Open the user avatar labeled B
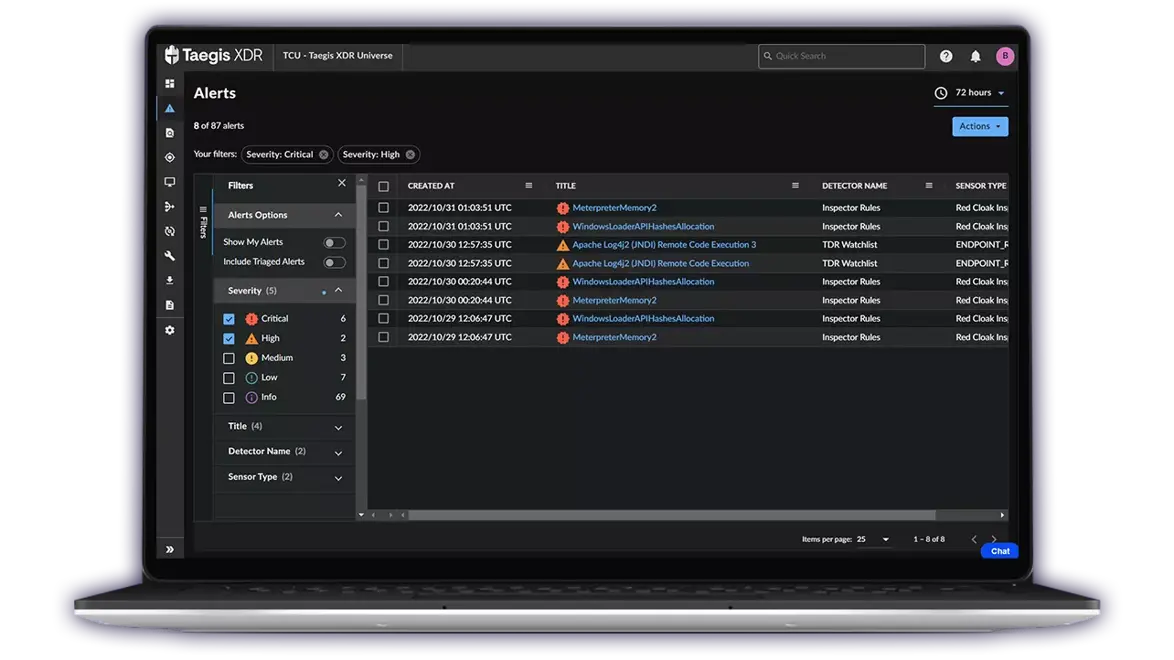The width and height of the screenshot is (1174, 660). pos(1005,56)
